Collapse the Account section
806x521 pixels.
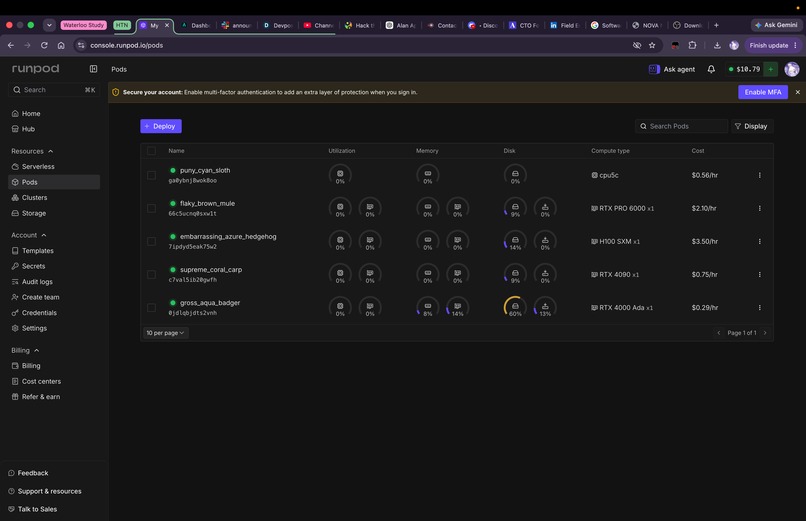pos(29,235)
